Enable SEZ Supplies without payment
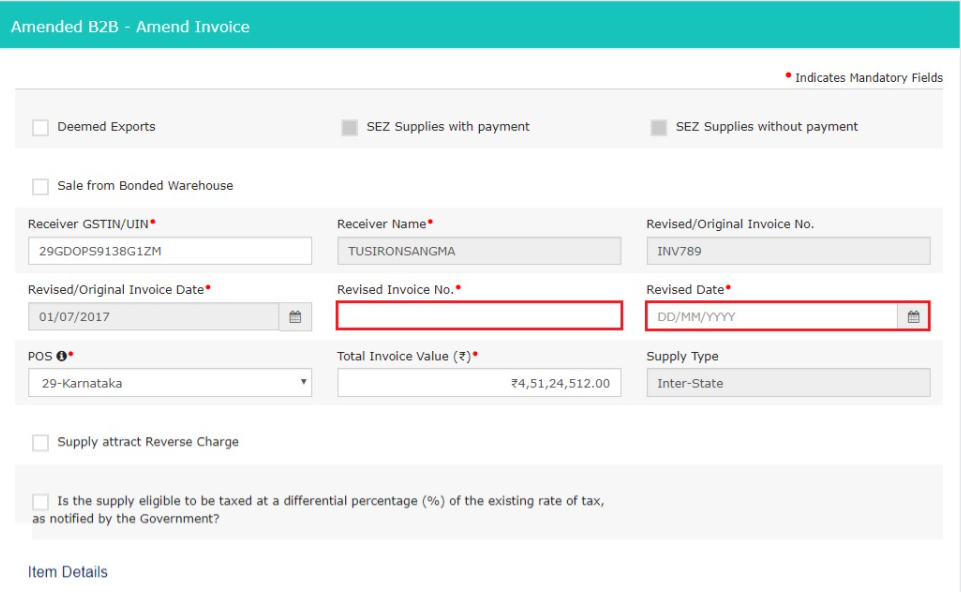Screen dimensions: 961x592 coord(659,126)
